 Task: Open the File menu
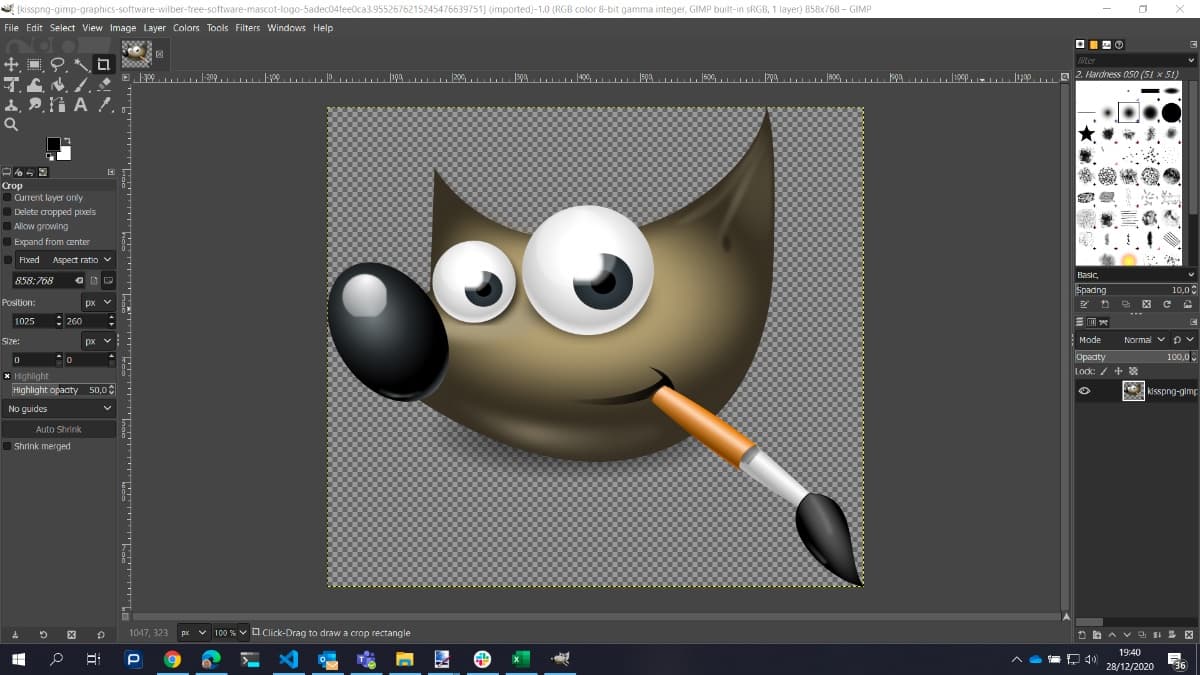(x=11, y=28)
